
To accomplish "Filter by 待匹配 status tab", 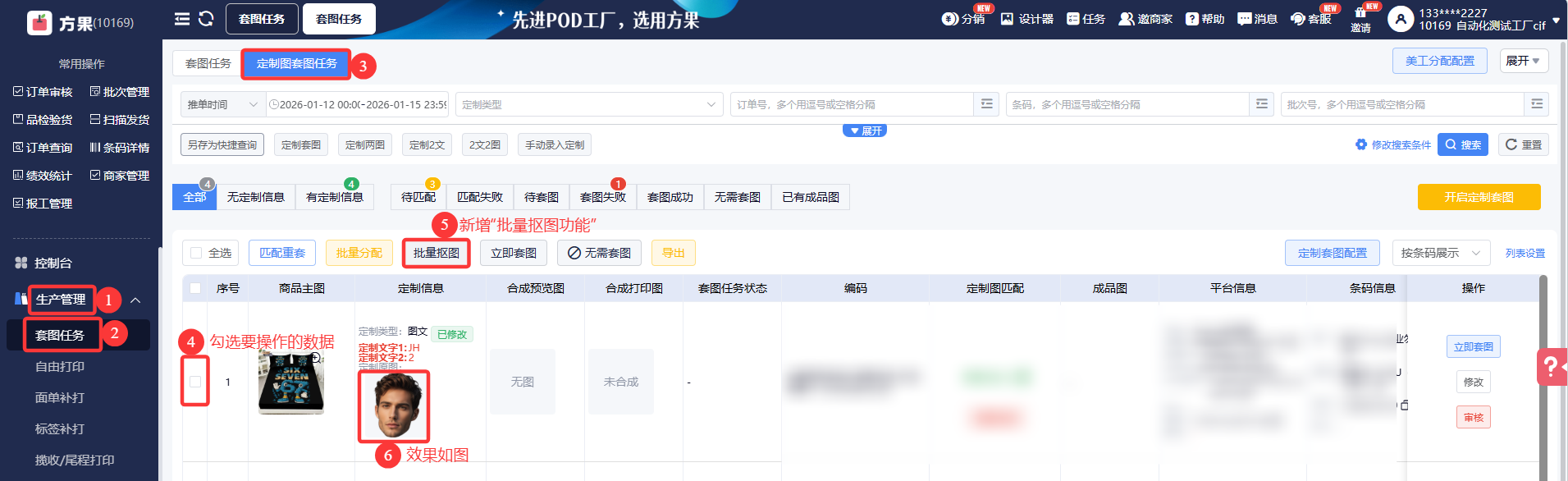I will [x=418, y=197].
